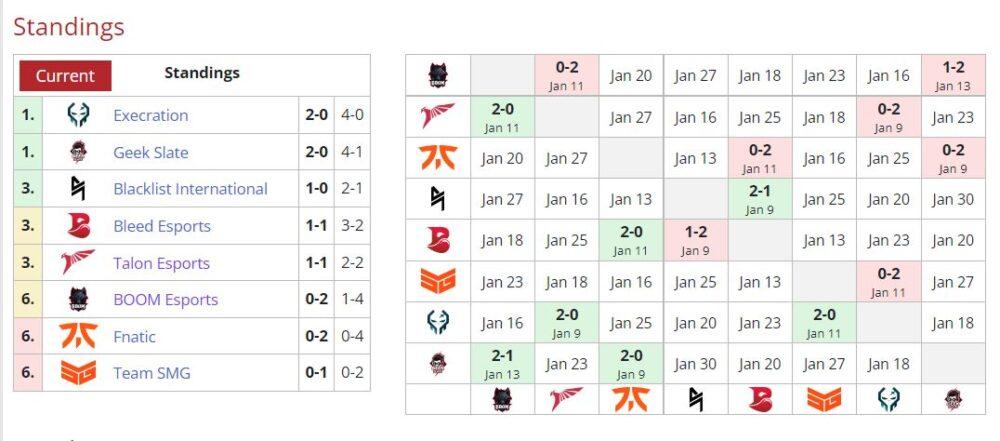The height and width of the screenshot is (441, 1000).
Task: Click BOOM Esports logo in standings list
Action: pyautogui.click(x=78, y=299)
